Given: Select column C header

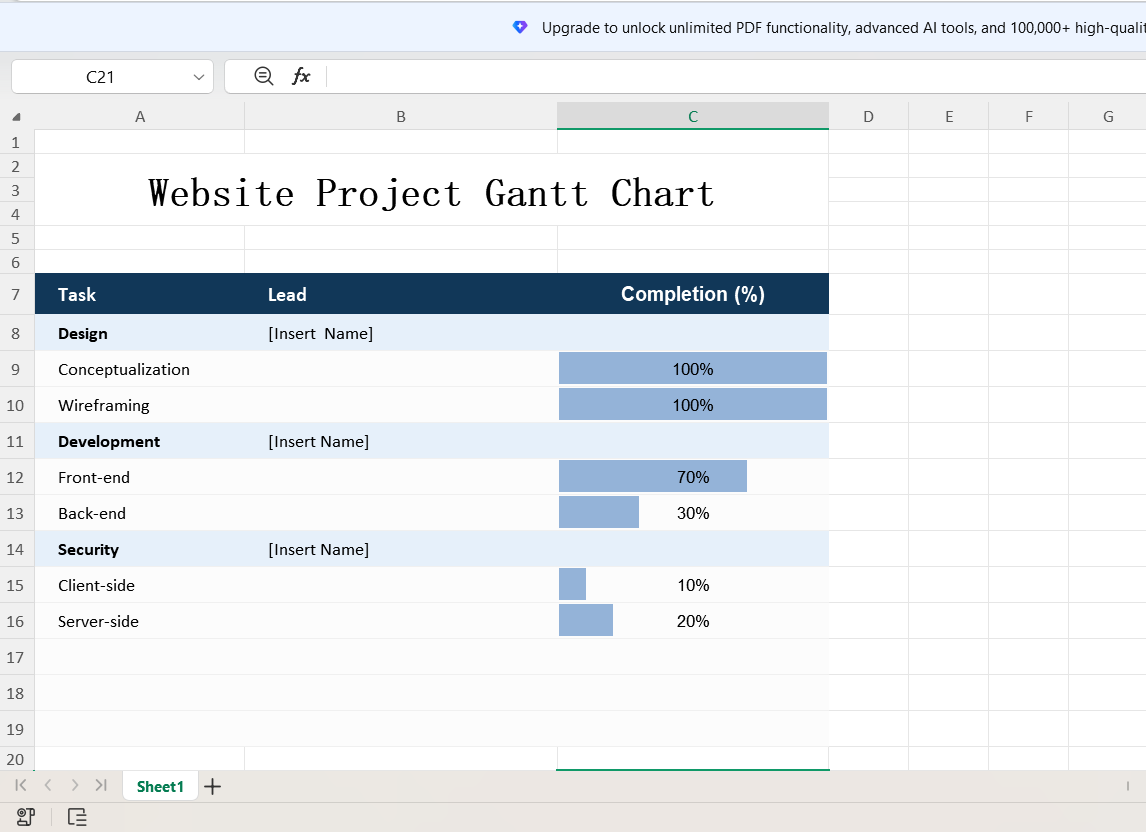Looking at the screenshot, I should (x=693, y=116).
